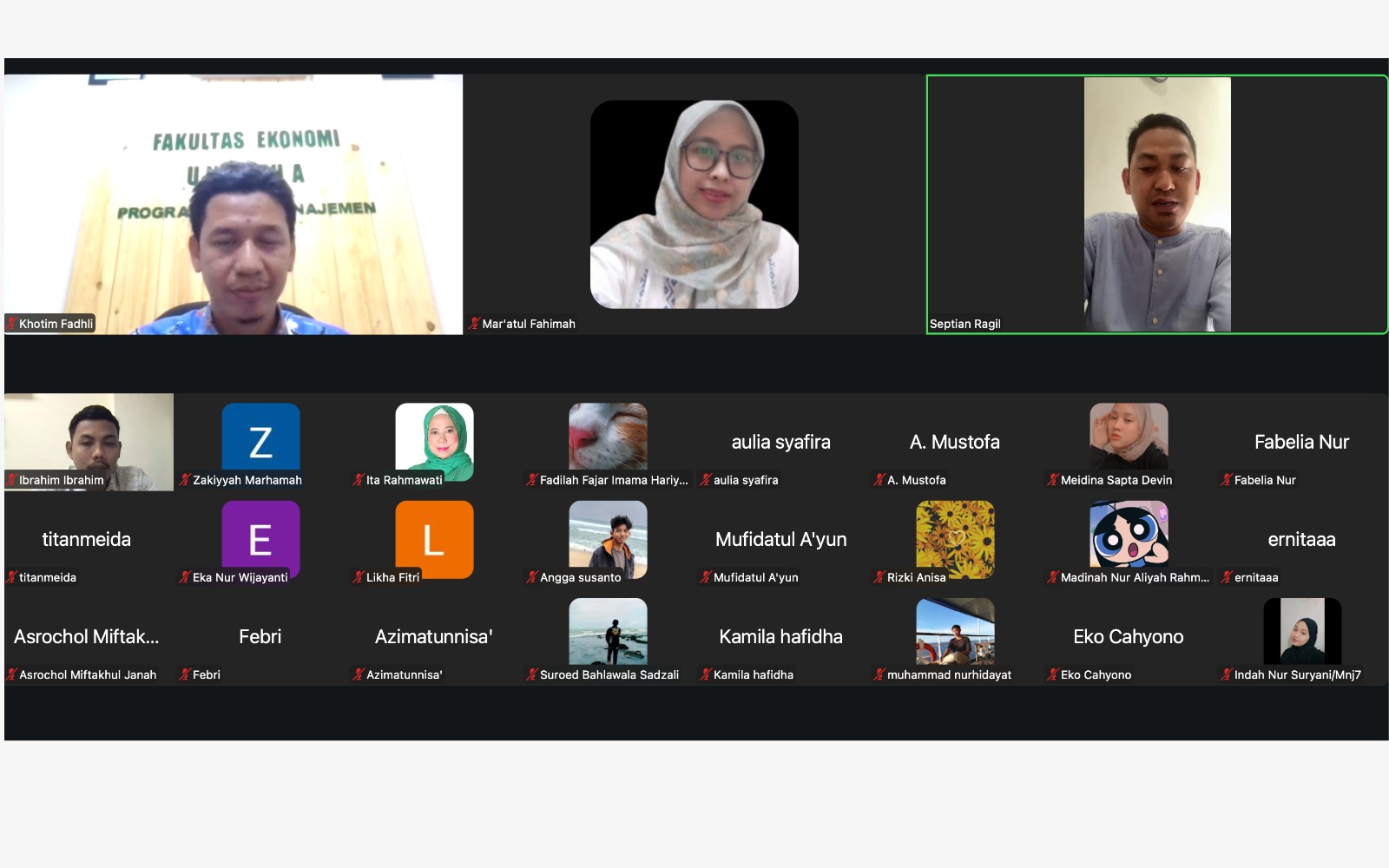1389x868 pixels.
Task: Click muted mic icon beside Ita Rahmawati
Action: point(359,480)
